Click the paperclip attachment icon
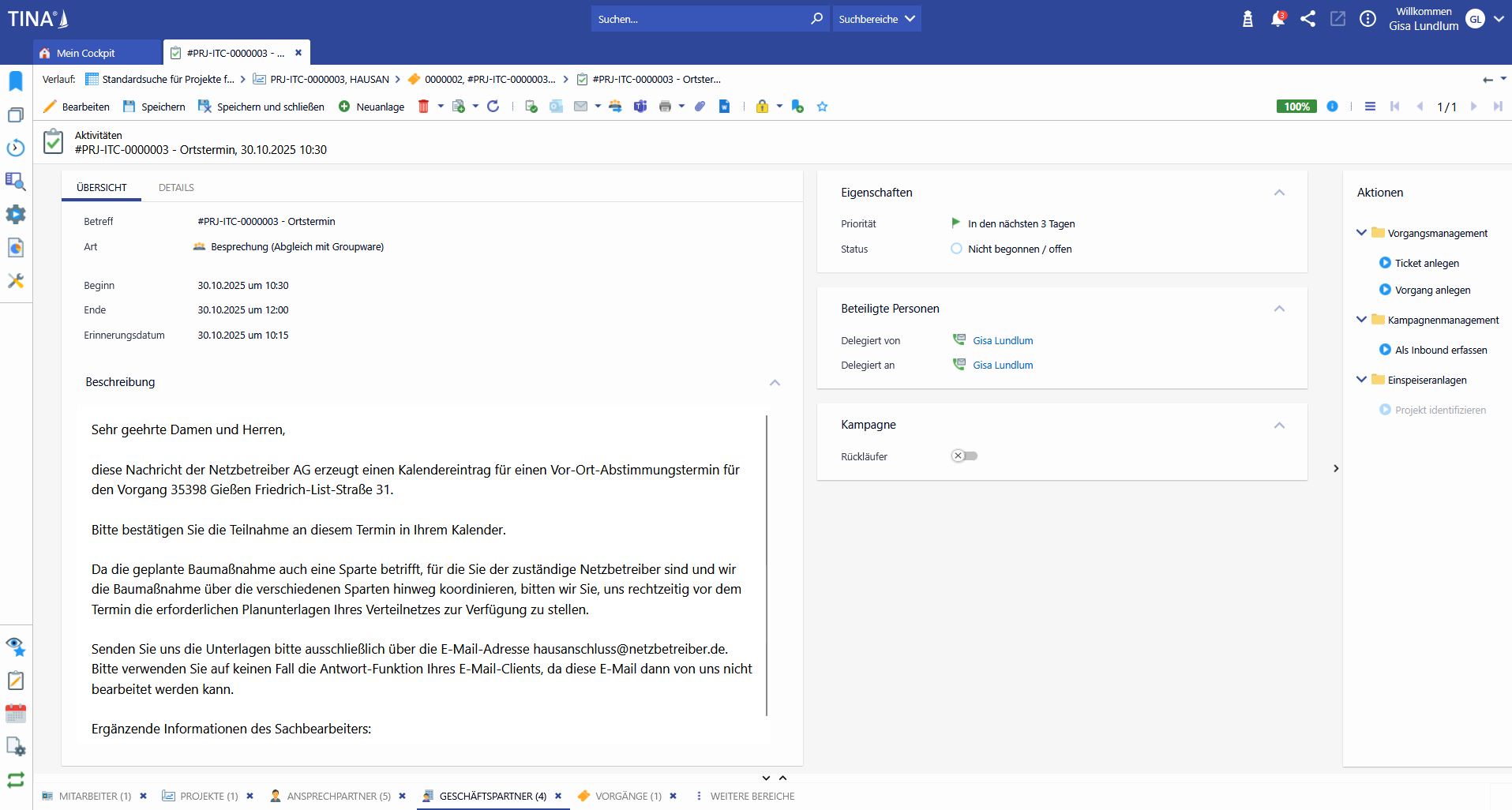 click(x=700, y=107)
